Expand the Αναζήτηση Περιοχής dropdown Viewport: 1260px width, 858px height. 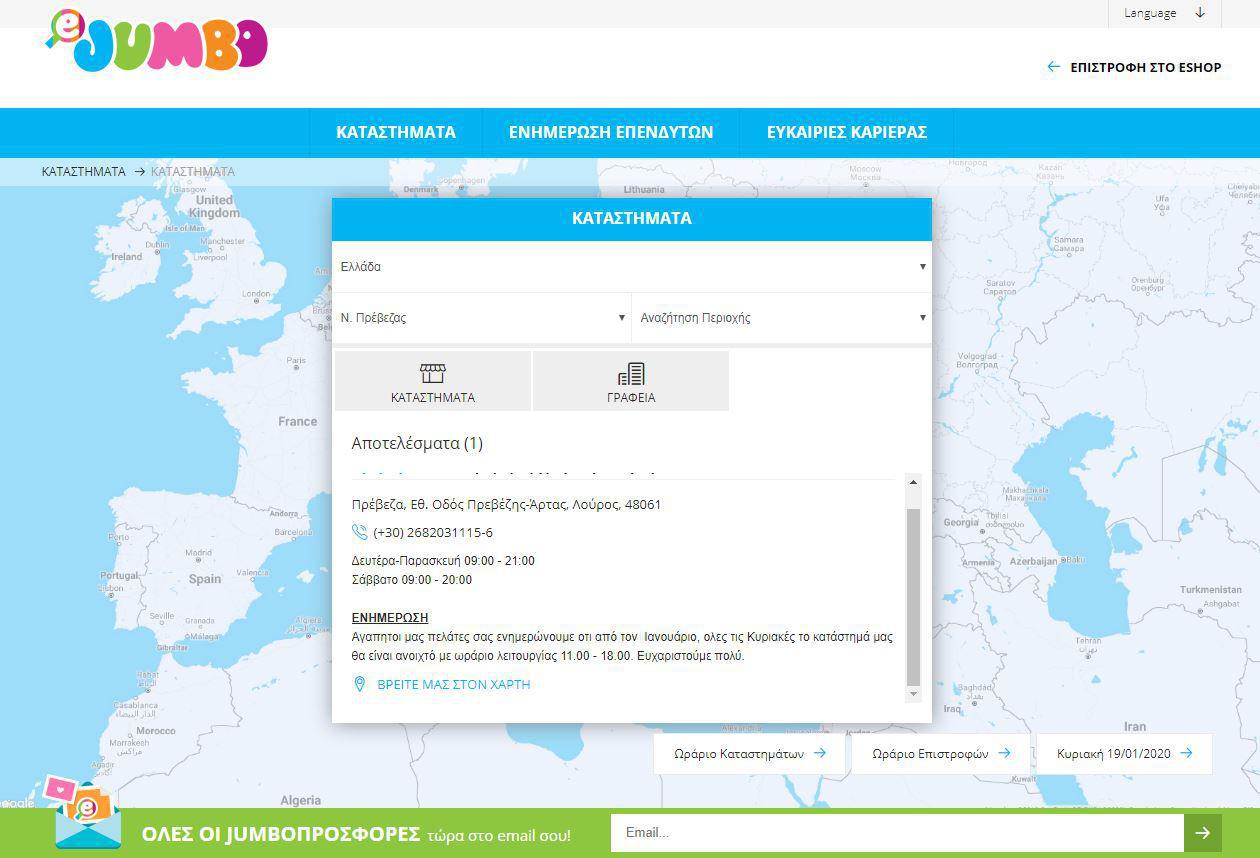(782, 318)
